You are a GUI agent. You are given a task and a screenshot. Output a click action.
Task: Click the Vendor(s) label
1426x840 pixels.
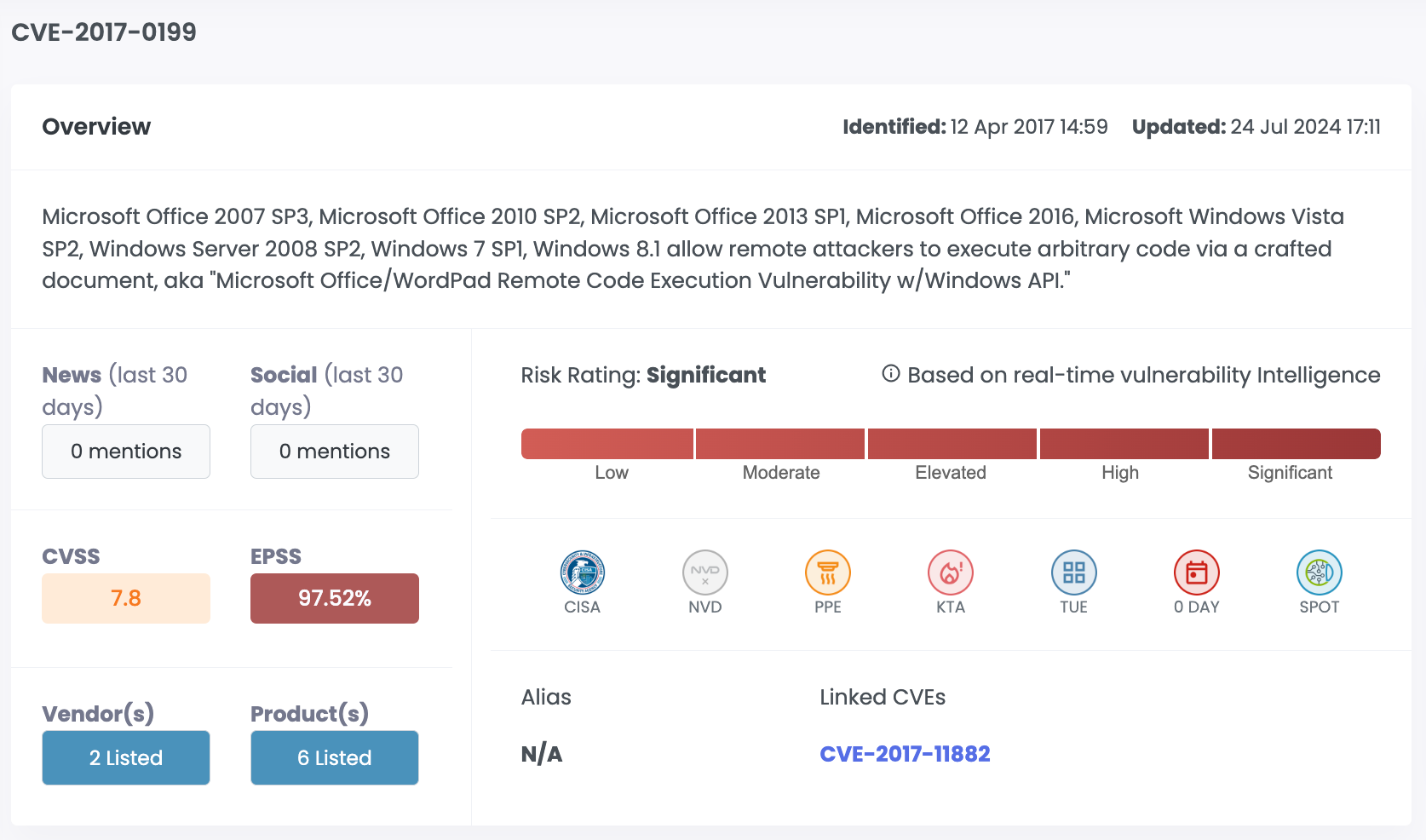pyautogui.click(x=98, y=714)
